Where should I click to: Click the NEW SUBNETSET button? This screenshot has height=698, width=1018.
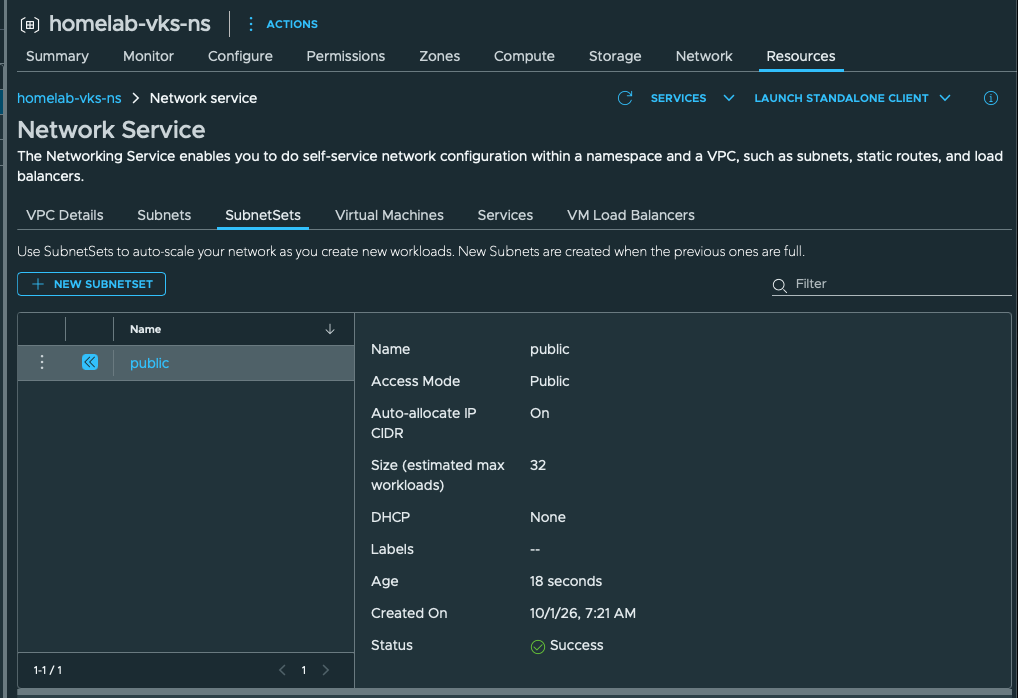(x=92, y=284)
